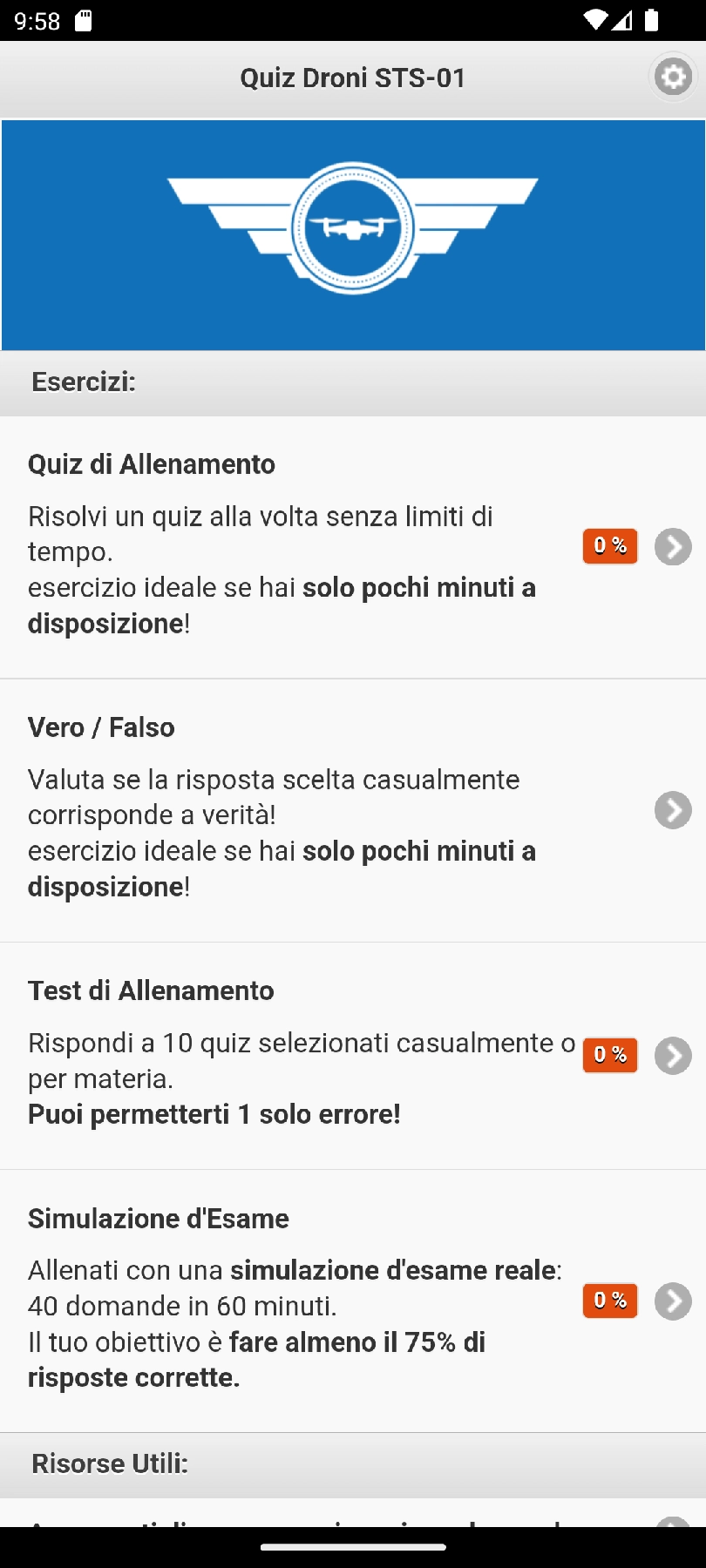Tap the 0% badge for Quiz di Allenamento
This screenshot has height=1568, width=706.
click(610, 546)
